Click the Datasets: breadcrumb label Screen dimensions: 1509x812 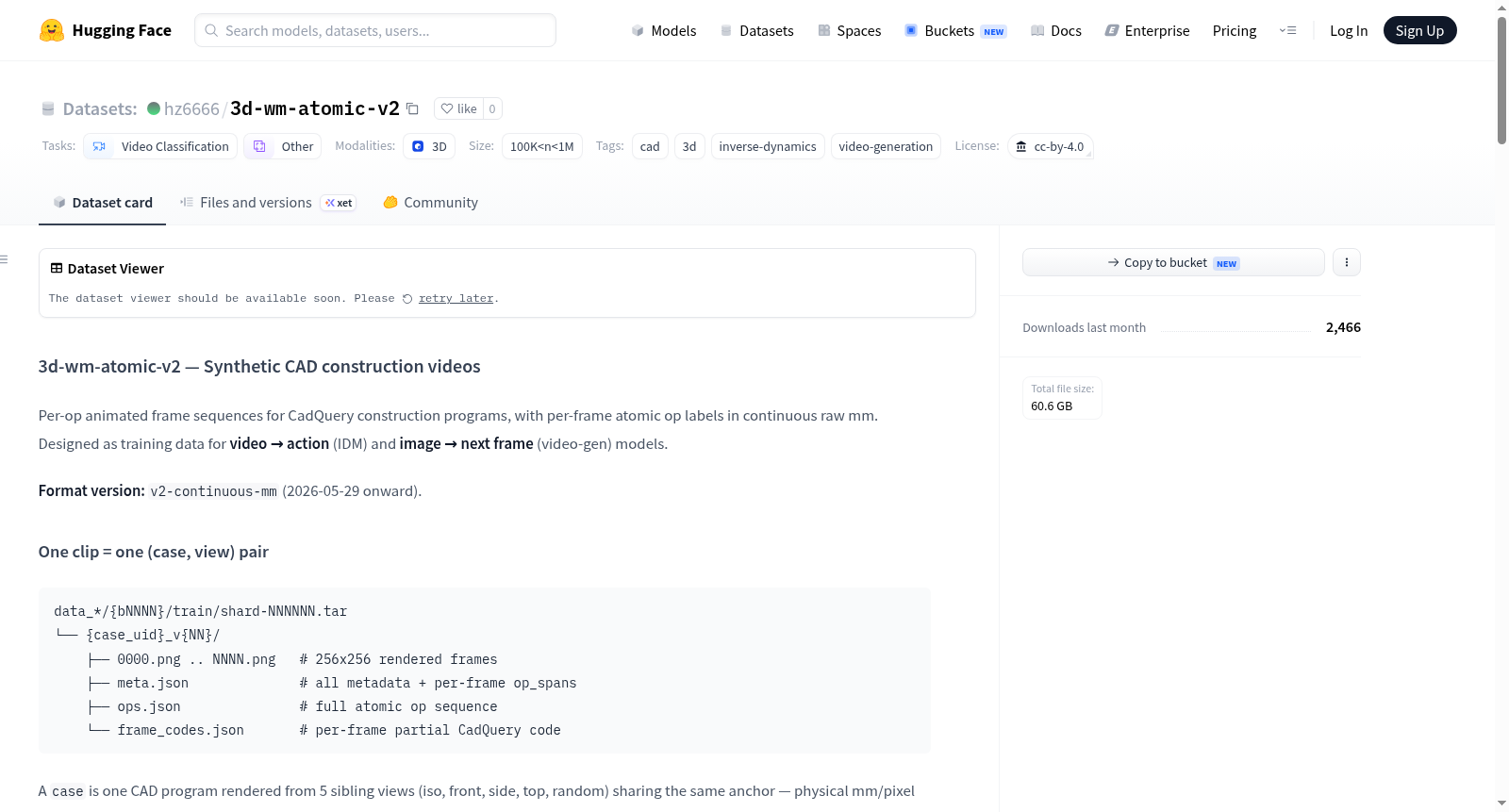100,108
